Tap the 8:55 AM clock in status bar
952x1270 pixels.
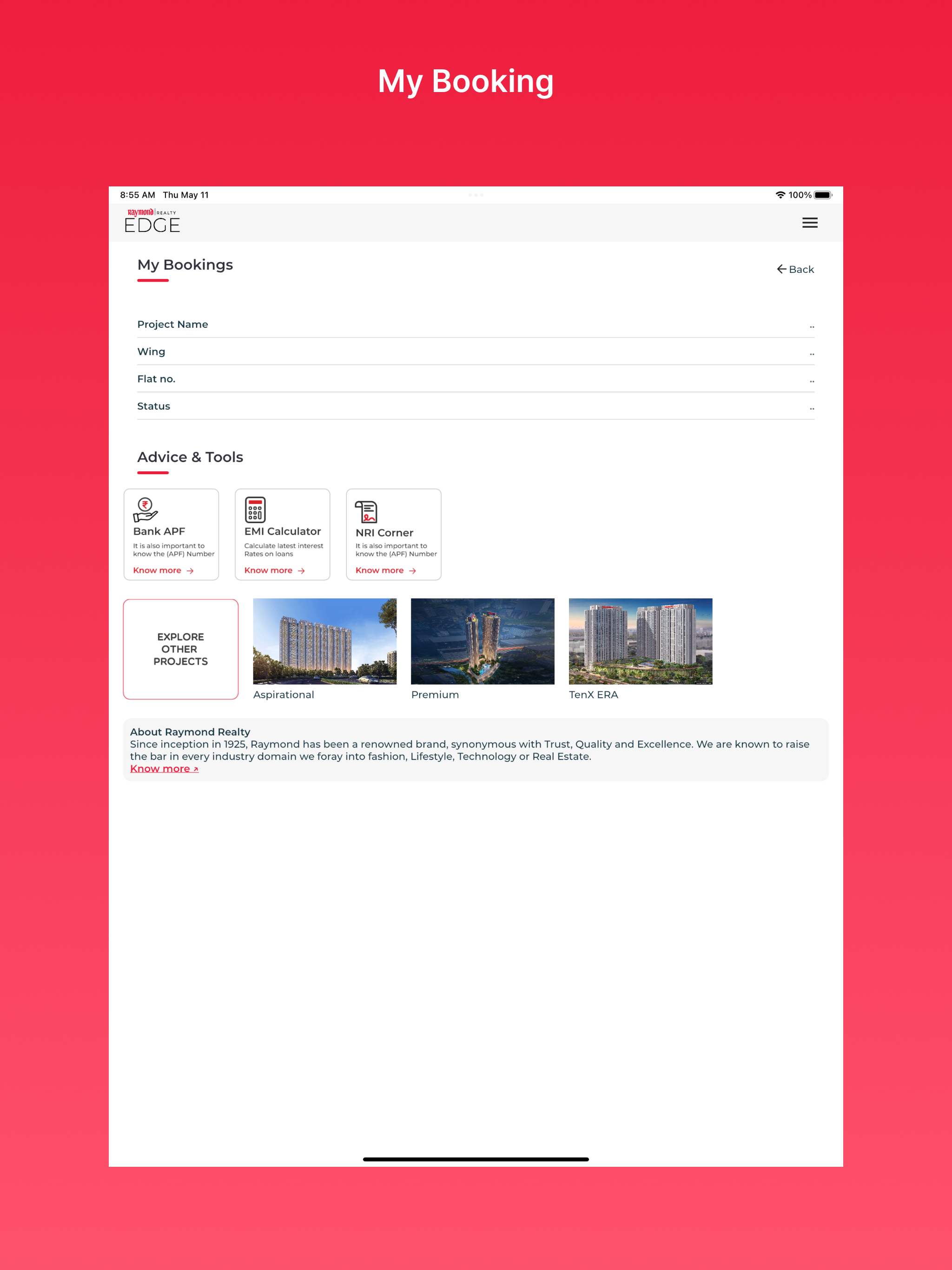click(x=138, y=195)
